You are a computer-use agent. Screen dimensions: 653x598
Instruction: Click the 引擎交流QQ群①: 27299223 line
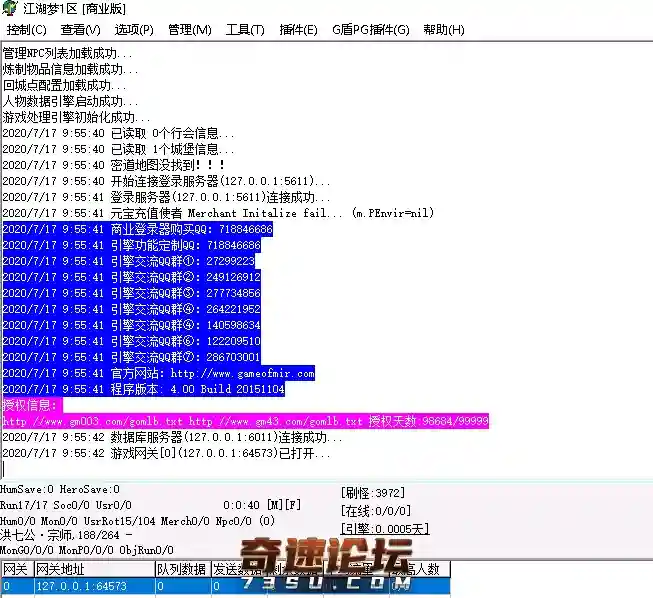[129, 261]
